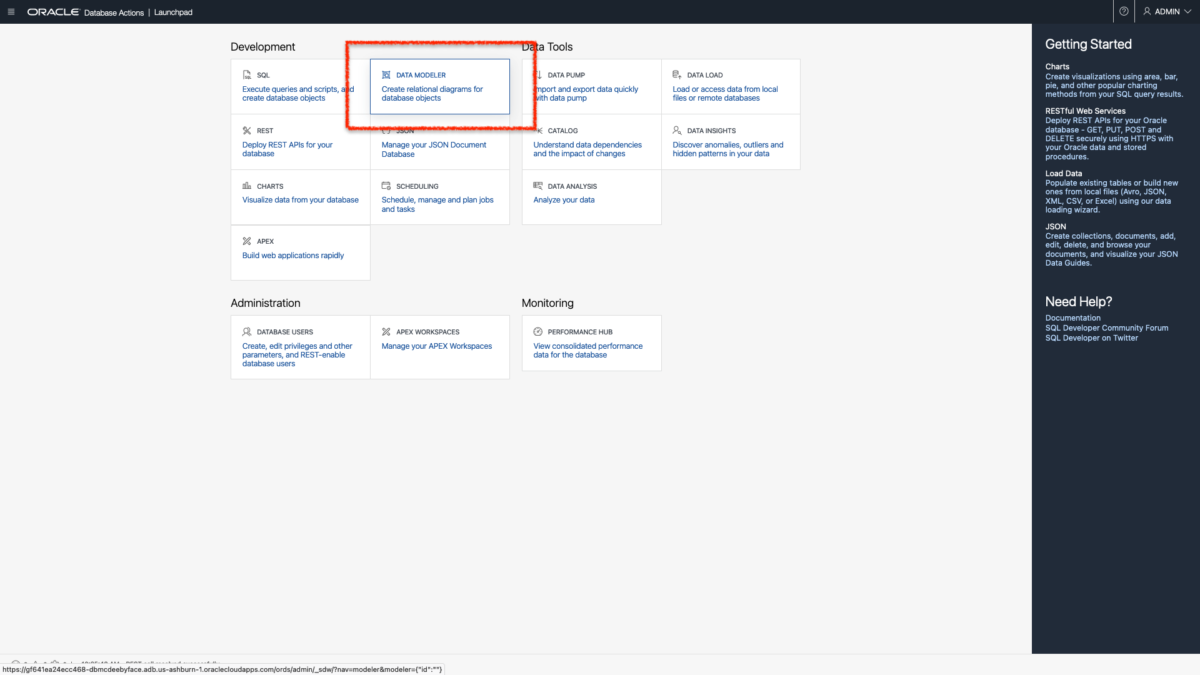1200x675 pixels.
Task: Click the JSON card icon
Action: pyautogui.click(x=385, y=130)
